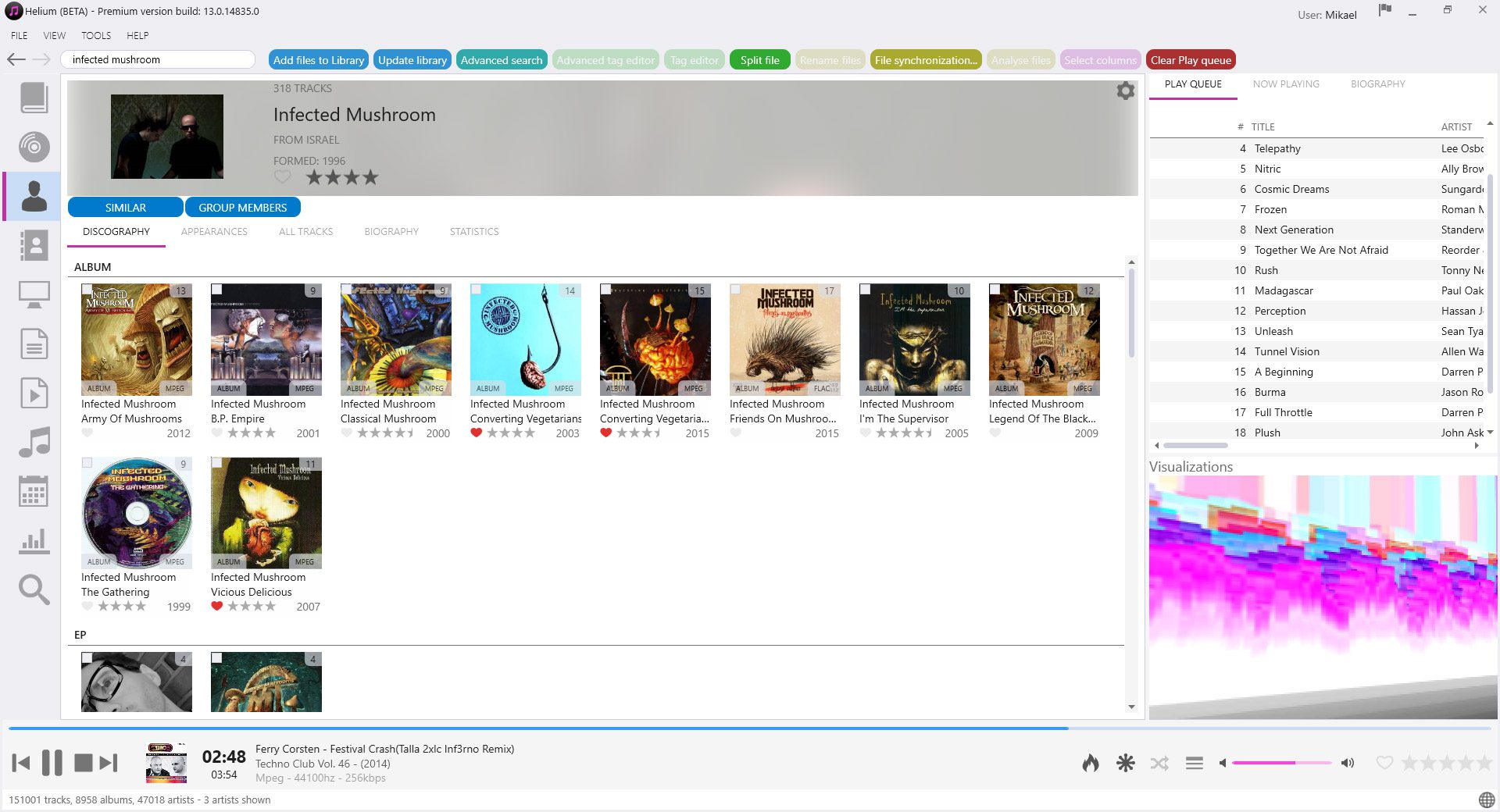Open the Calendar view in the sidebar
The width and height of the screenshot is (1500, 812).
click(34, 491)
